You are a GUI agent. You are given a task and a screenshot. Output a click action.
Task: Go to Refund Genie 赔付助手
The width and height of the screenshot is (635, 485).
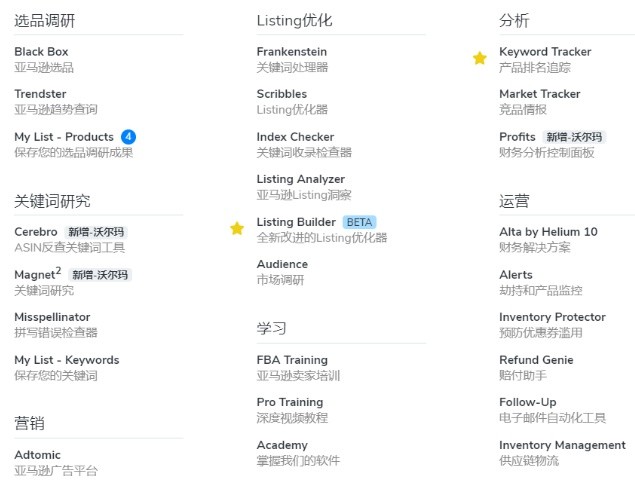(x=536, y=367)
